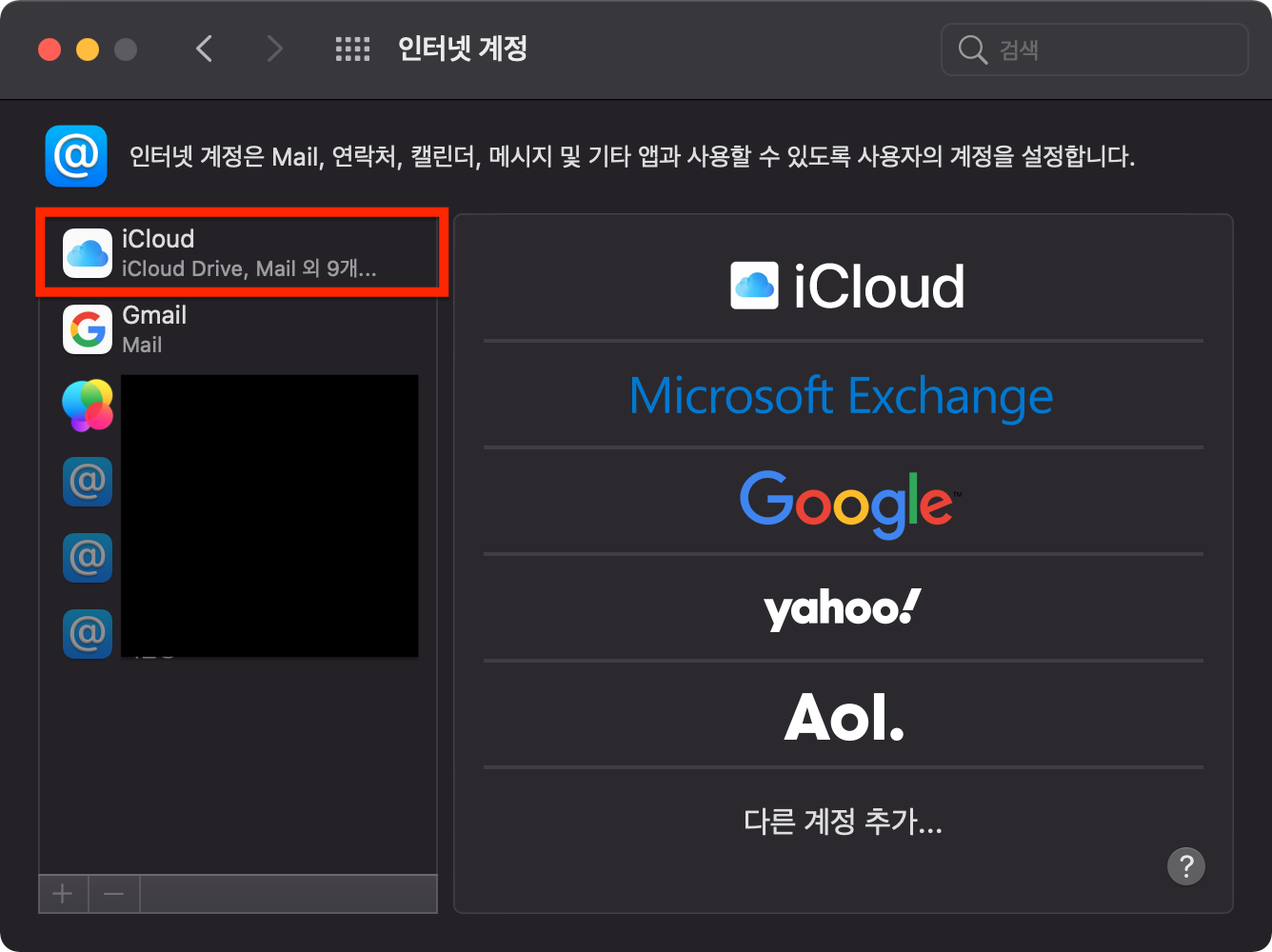
Task: Click the 인터넷 계정 window title
Action: point(463,49)
